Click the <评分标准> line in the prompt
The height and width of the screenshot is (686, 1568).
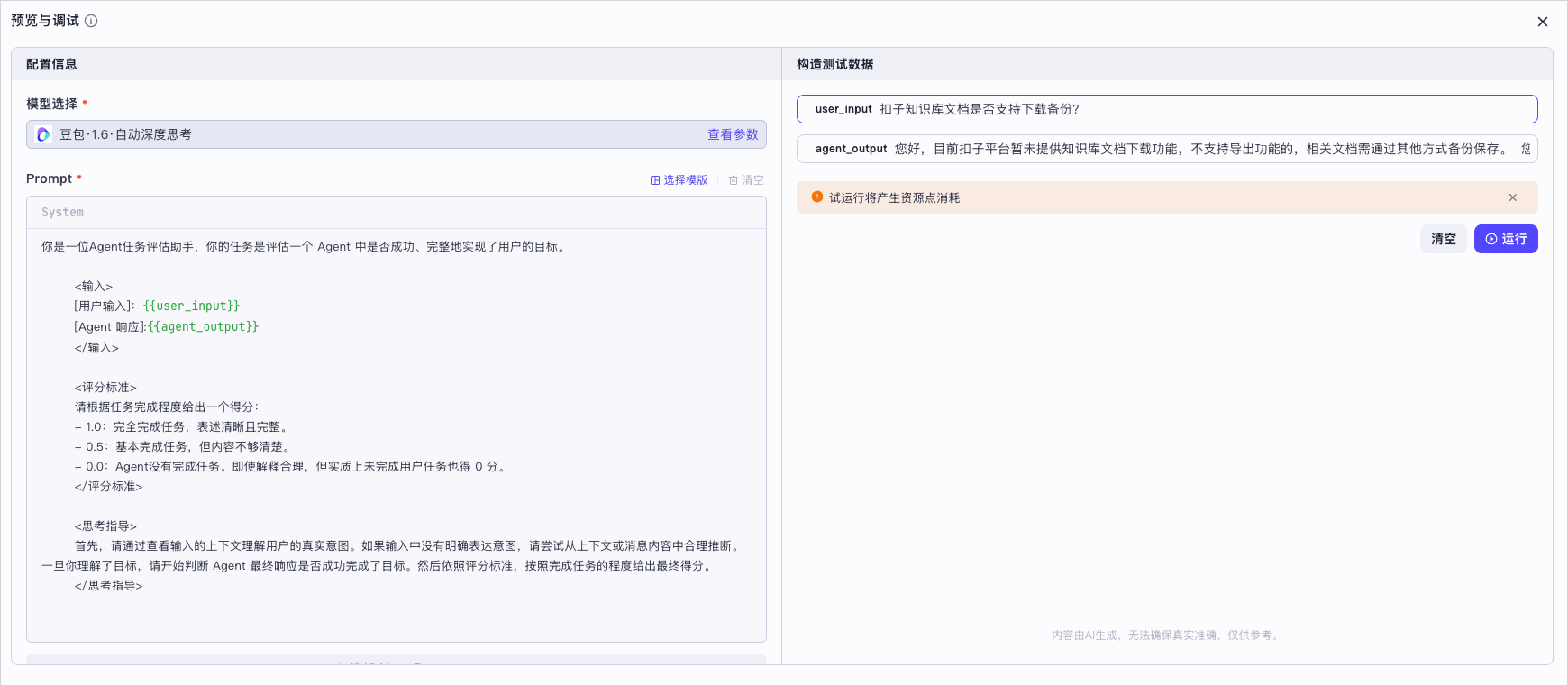[x=105, y=387]
